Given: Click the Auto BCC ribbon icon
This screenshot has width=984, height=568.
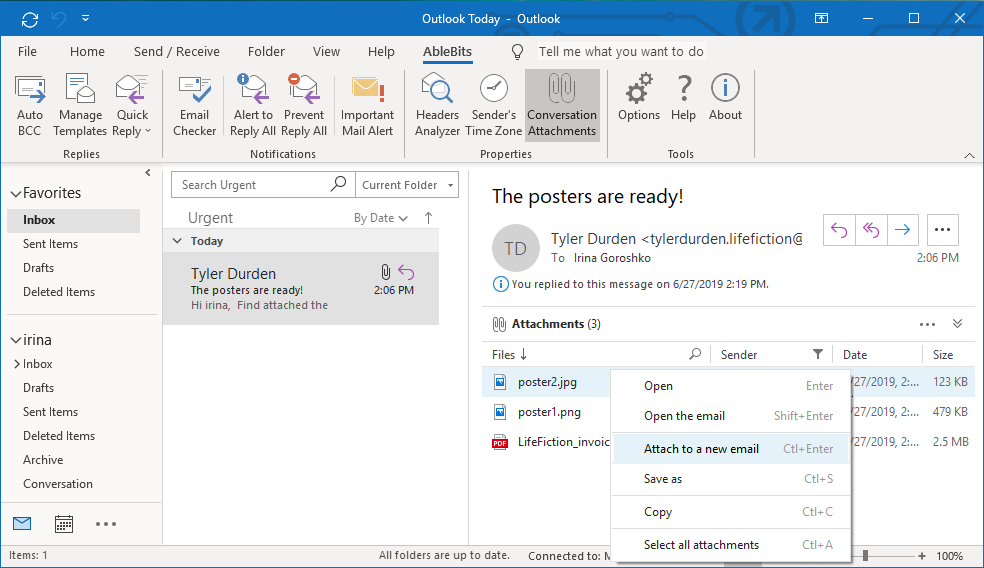Looking at the screenshot, I should [x=29, y=105].
